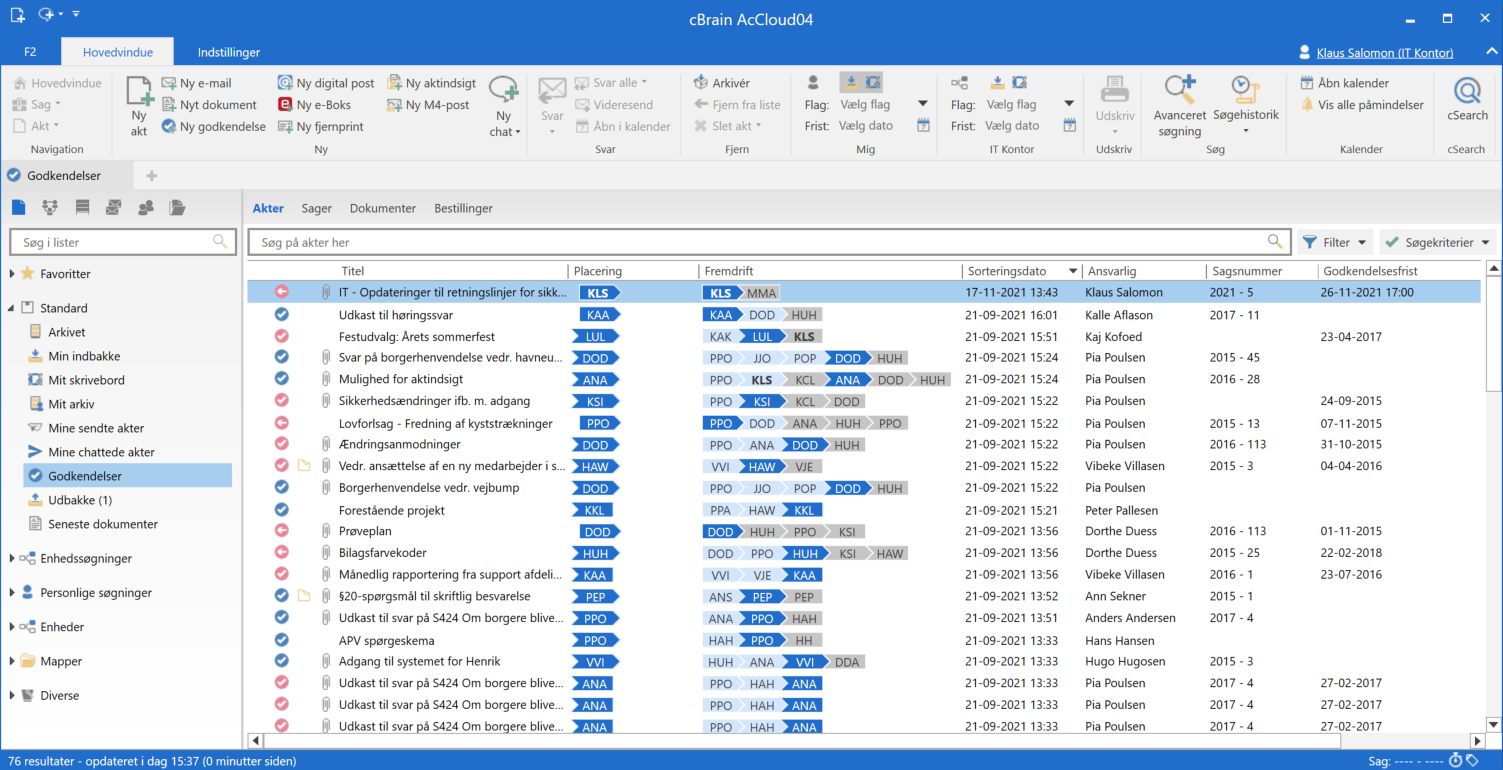Toggle the desk icon in IT Kontor group
1503x770 pixels.
point(1019,82)
